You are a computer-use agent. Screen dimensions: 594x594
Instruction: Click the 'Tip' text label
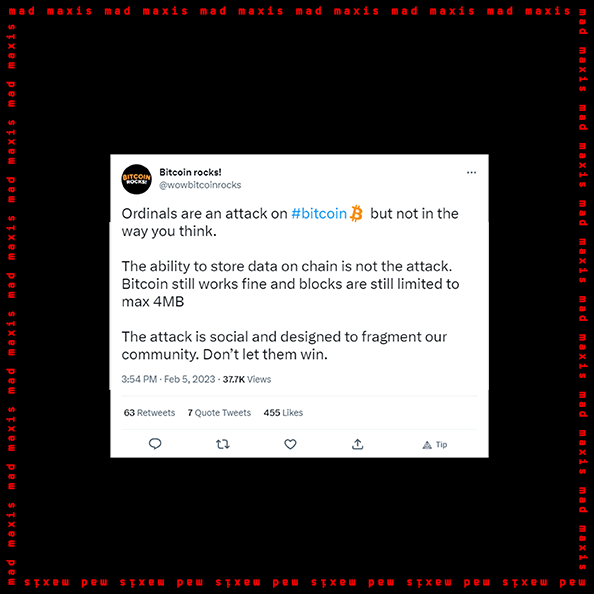[x=441, y=444]
